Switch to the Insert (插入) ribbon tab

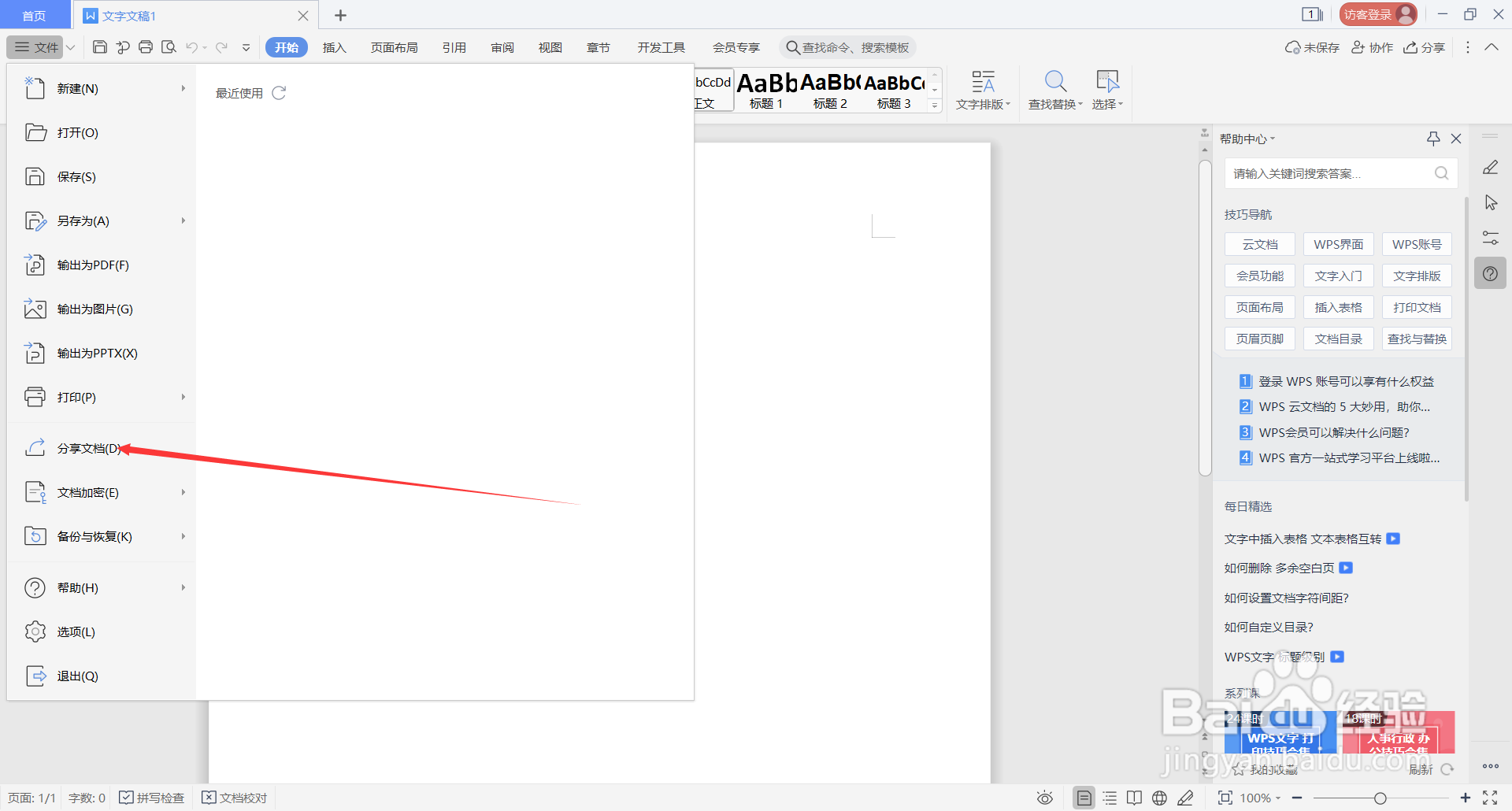coord(334,47)
